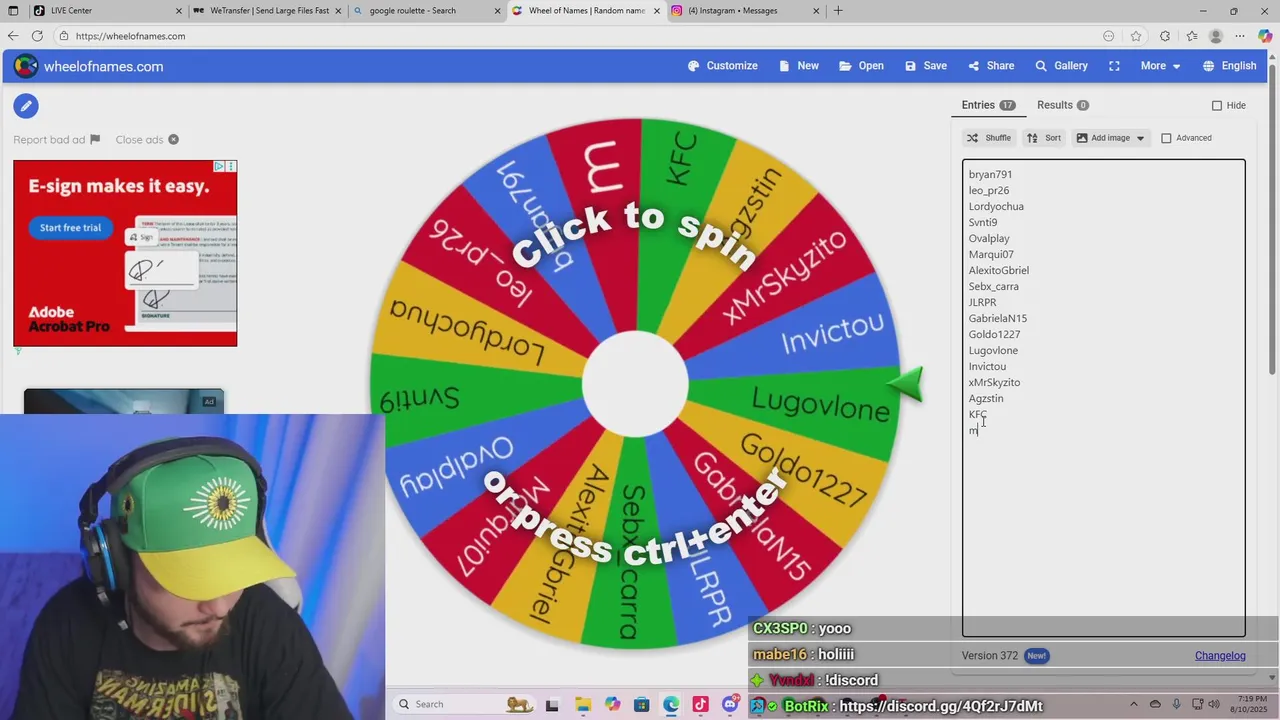
Task: Open the Changelog link
Action: (x=1220, y=656)
